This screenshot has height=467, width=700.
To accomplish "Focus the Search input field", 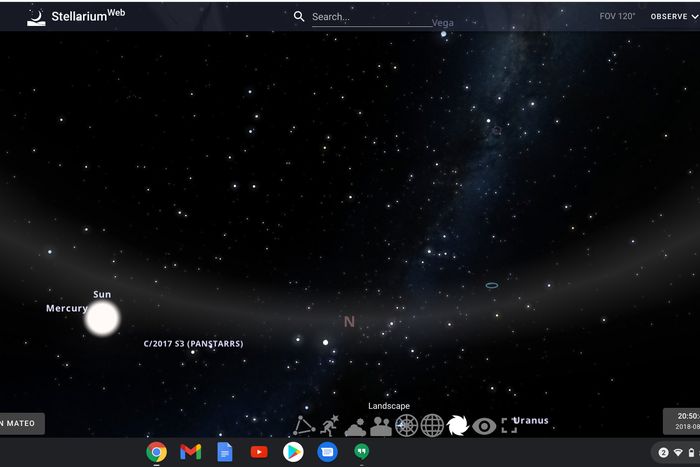I will click(x=371, y=17).
